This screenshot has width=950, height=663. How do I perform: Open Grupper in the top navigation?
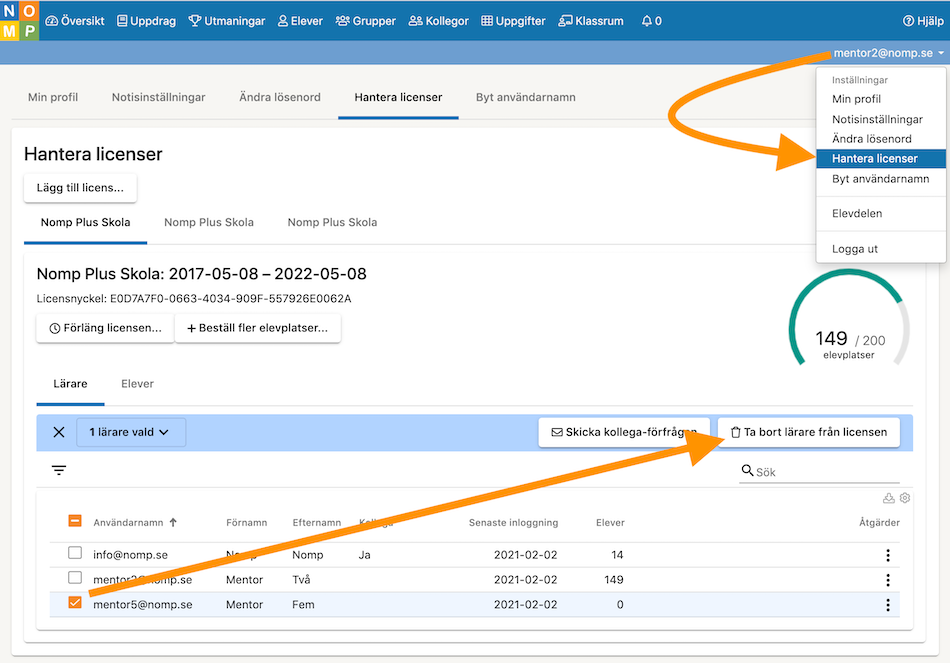pyautogui.click(x=365, y=21)
